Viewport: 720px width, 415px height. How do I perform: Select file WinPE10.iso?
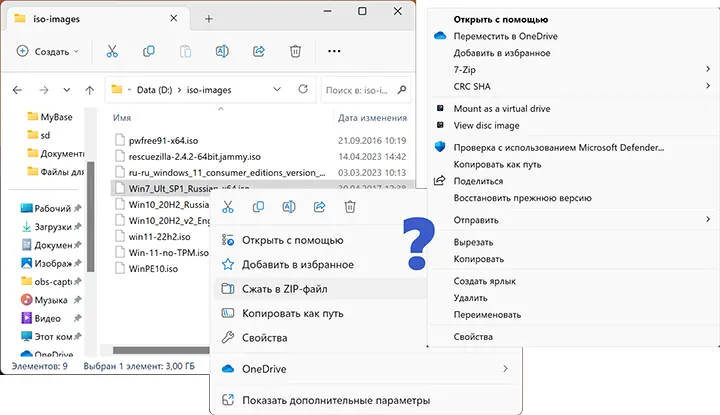153,269
